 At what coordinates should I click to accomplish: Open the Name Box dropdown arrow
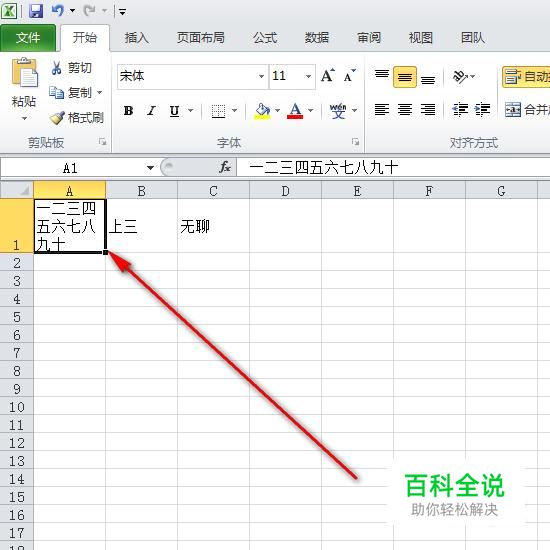click(150, 168)
